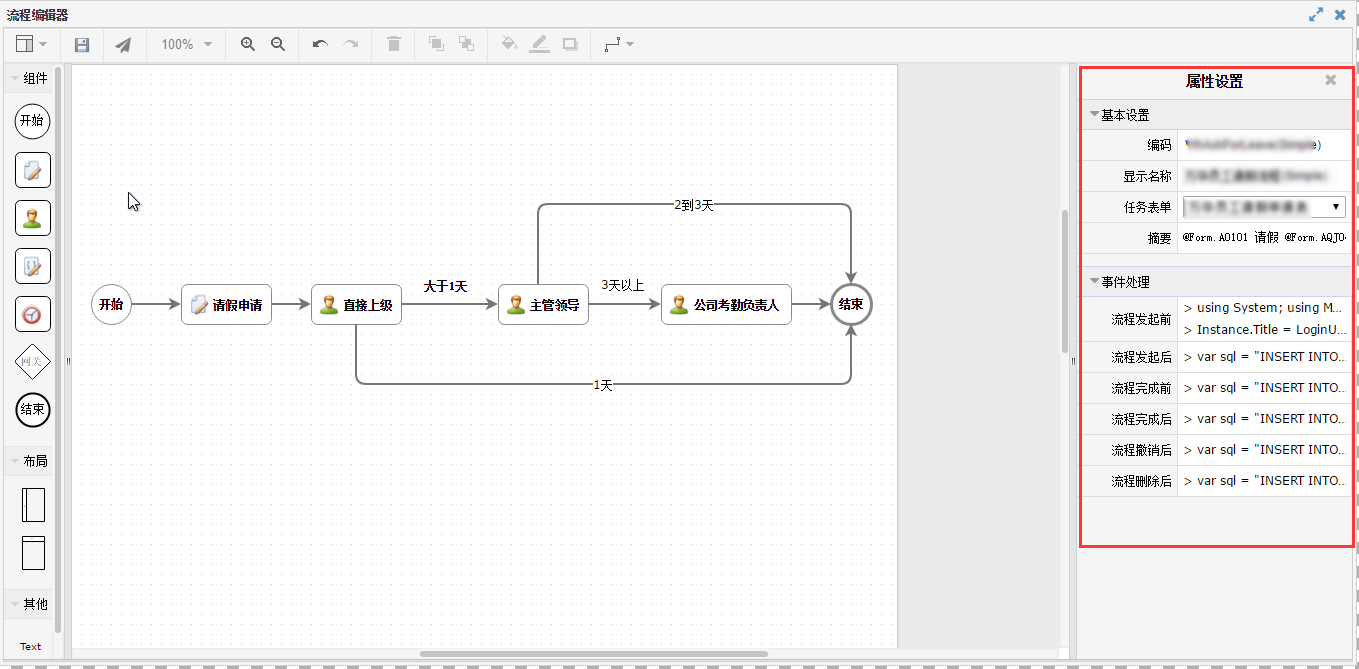Open the view layout dropdown in the toolbar
This screenshot has width=1359, height=669.
pyautogui.click(x=31, y=45)
